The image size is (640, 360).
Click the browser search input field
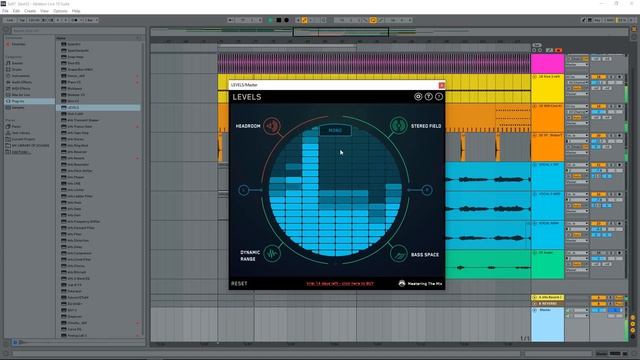78,30
